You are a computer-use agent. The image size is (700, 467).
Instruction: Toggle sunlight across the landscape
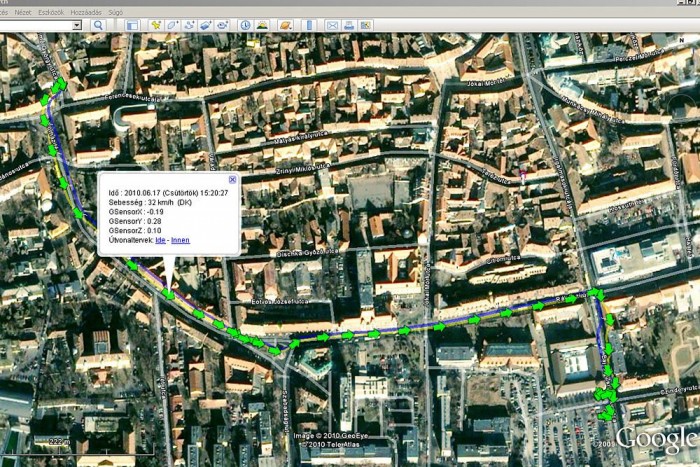click(x=262, y=24)
